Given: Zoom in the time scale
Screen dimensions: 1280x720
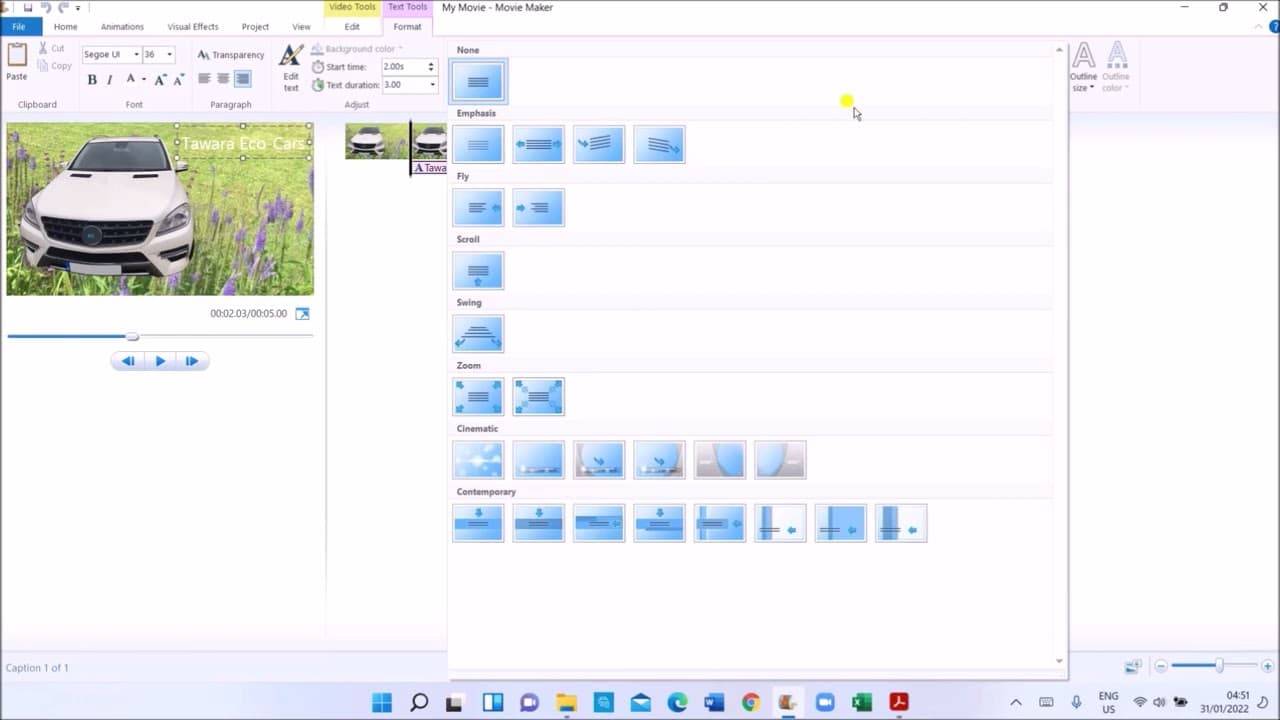Looking at the screenshot, I should click(1267, 666).
